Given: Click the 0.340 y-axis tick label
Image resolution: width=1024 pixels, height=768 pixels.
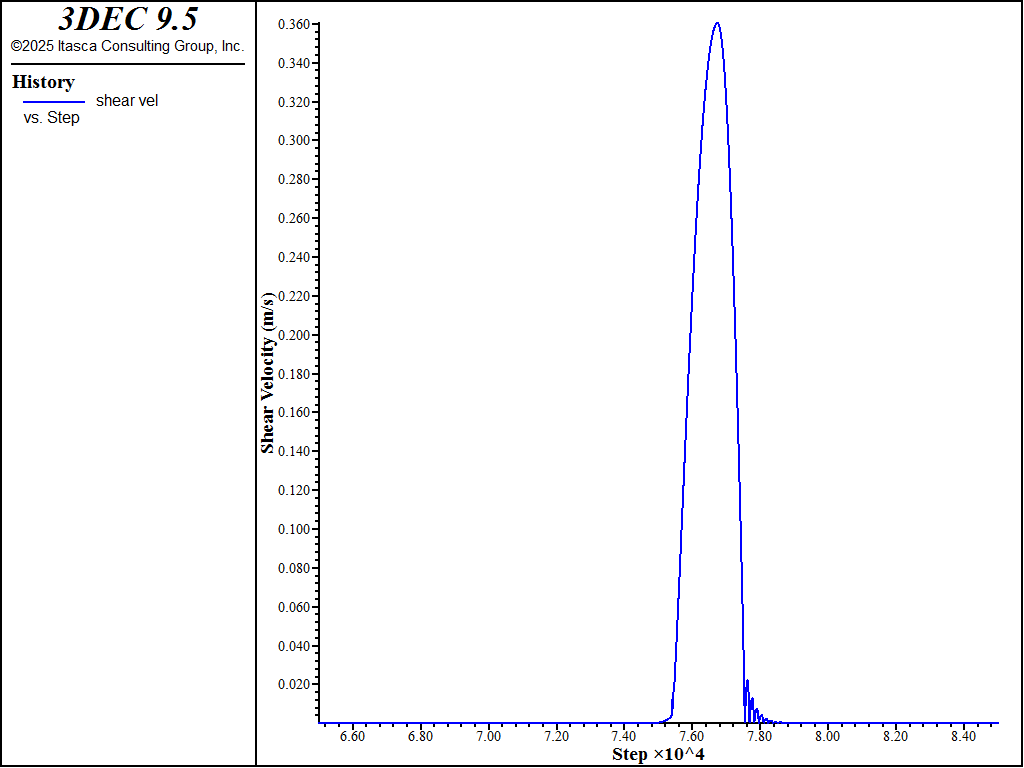Looking at the screenshot, I should point(295,63).
